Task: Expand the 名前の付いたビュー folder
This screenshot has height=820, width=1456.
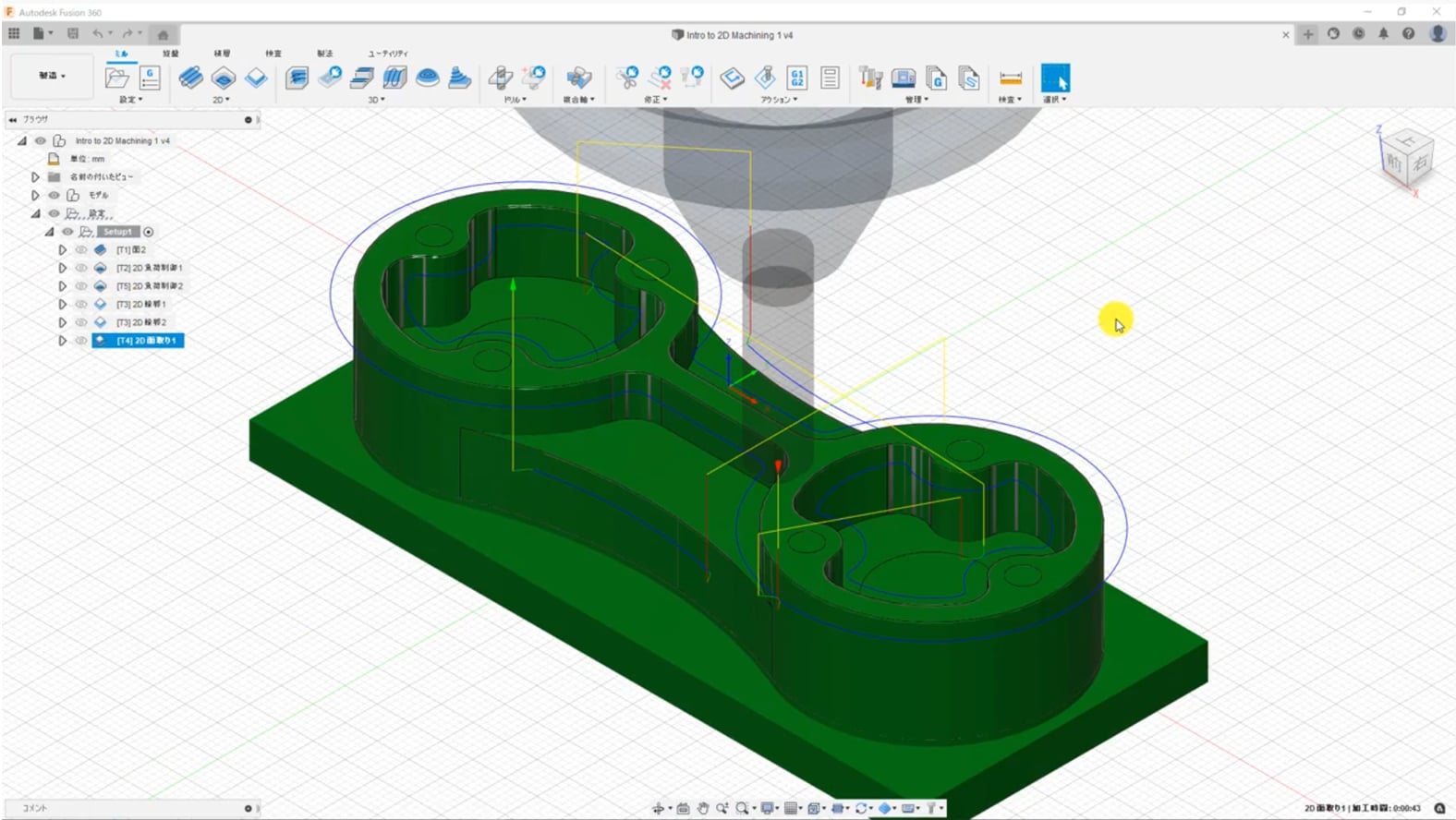Action: click(35, 177)
